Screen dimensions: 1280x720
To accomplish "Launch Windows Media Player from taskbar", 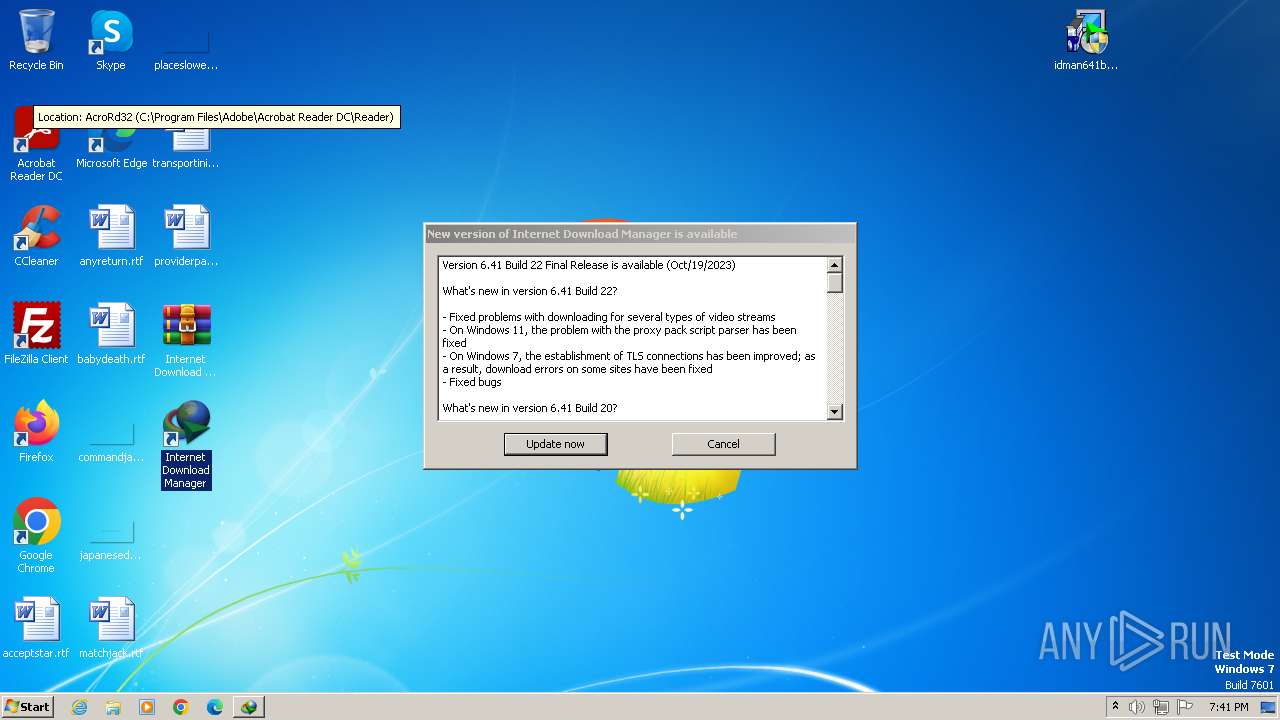I will [x=147, y=707].
